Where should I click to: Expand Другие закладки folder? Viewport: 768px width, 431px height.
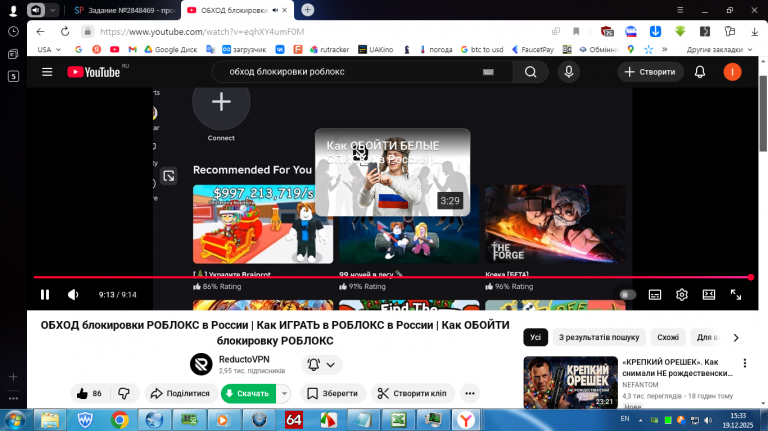[719, 49]
